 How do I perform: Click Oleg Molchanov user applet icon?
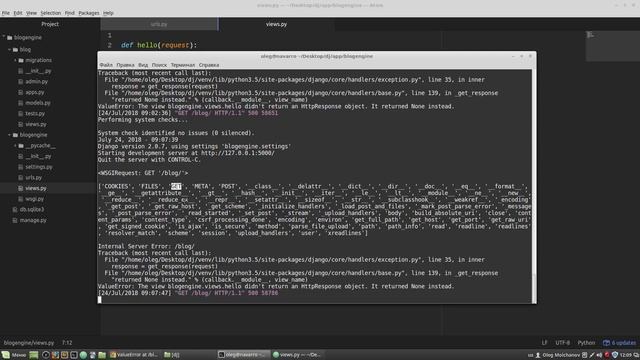pyautogui.click(x=538, y=355)
